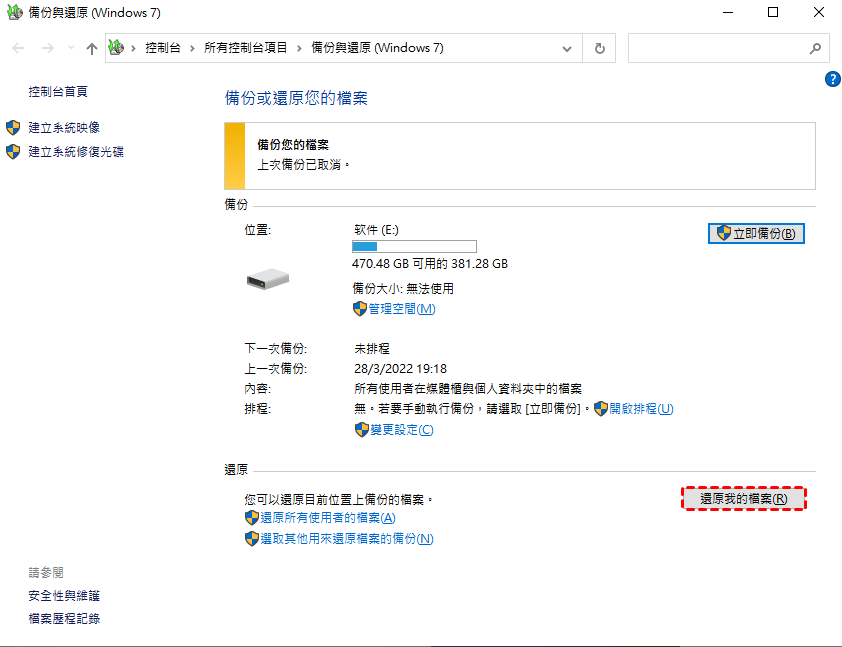842x647 pixels.
Task: Open 開啟排程(U) link
Action: point(641,409)
